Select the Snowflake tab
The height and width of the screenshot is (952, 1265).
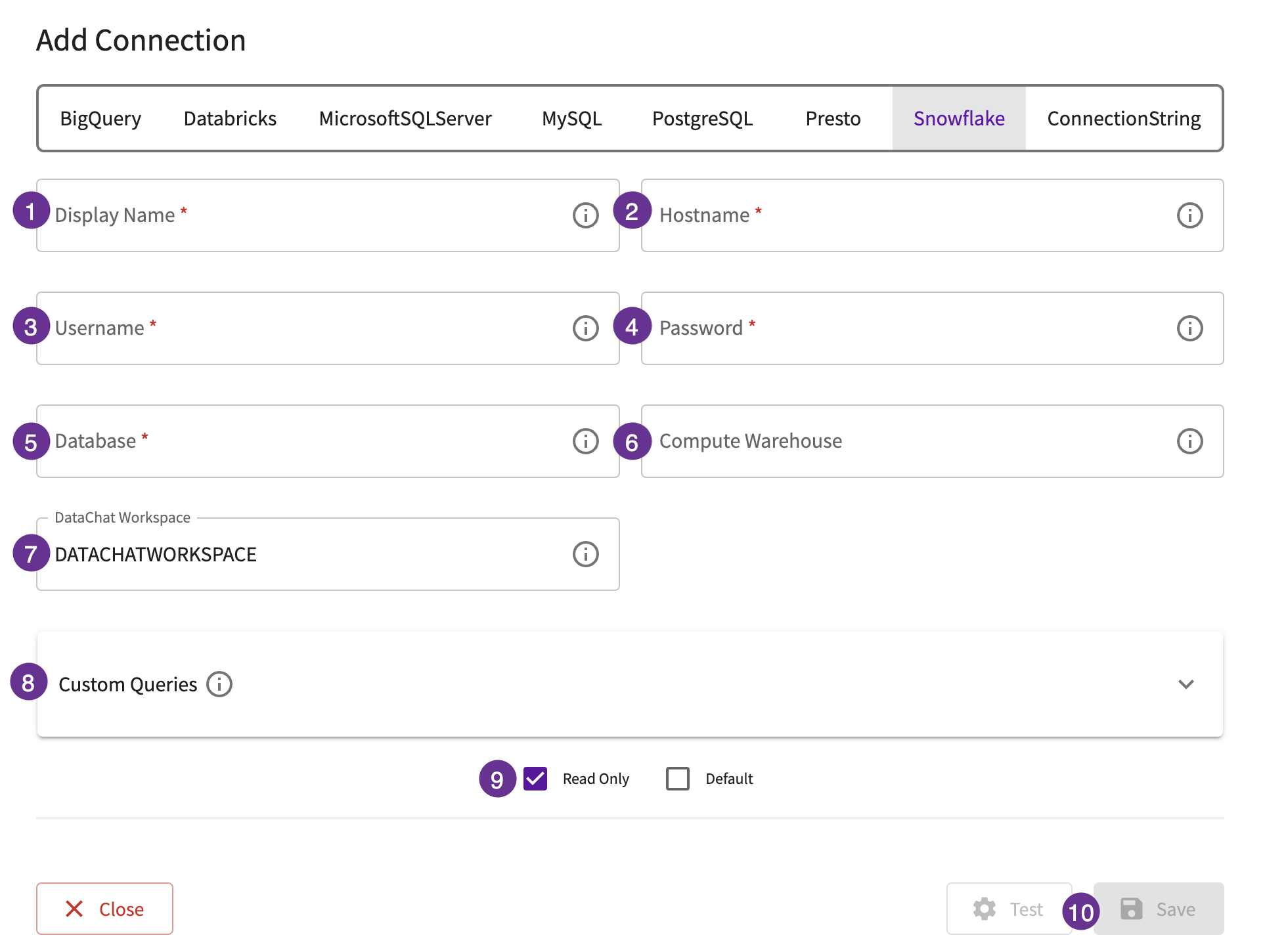click(x=959, y=118)
